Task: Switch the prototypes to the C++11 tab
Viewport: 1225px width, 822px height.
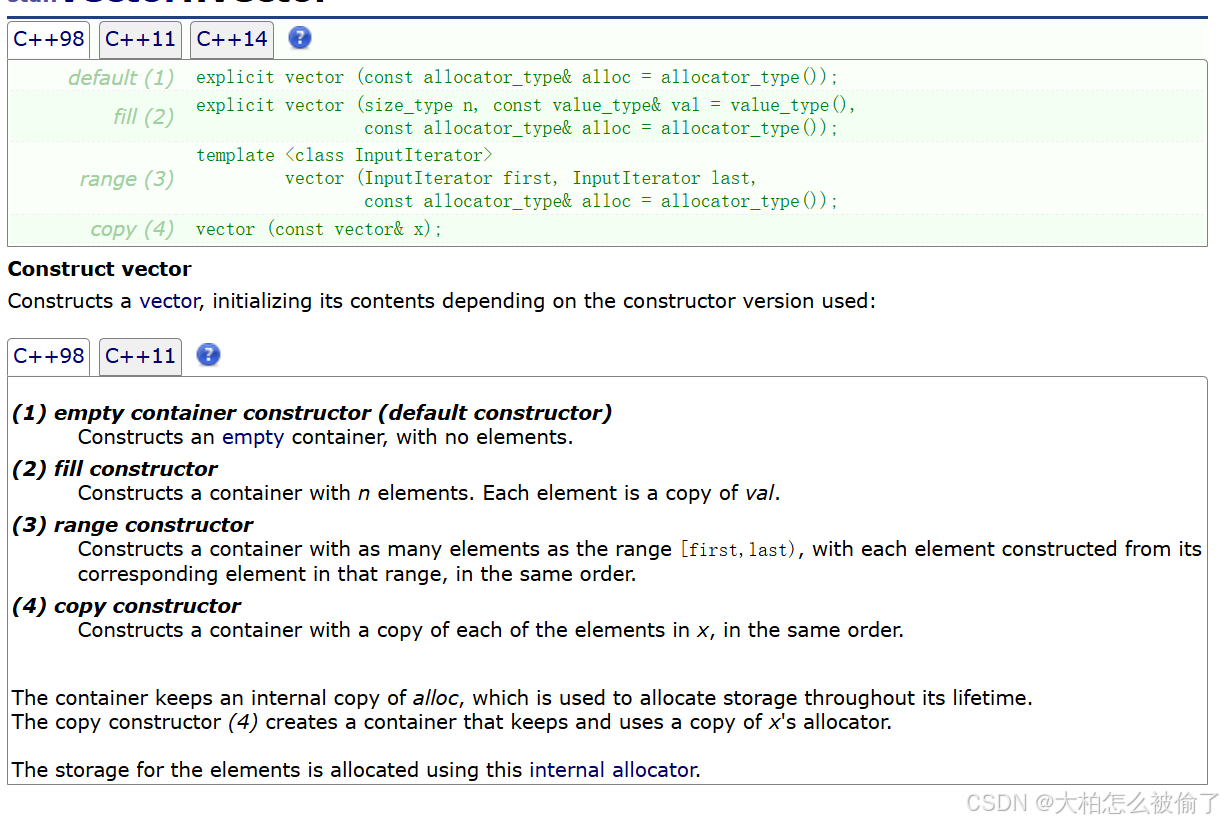Action: click(140, 40)
